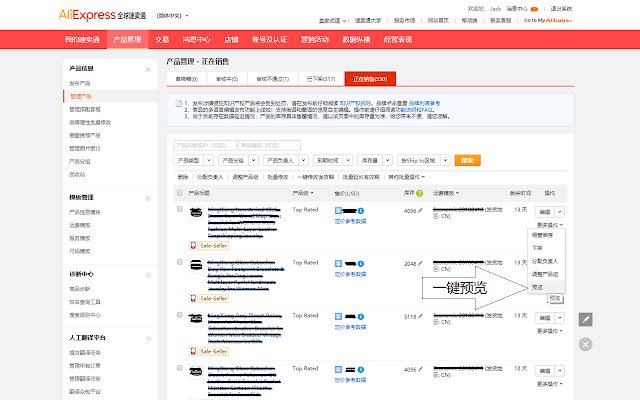Edit stock pencil icon next to 2048
Image resolution: width=640 pixels, height=400 pixels.
420,263
